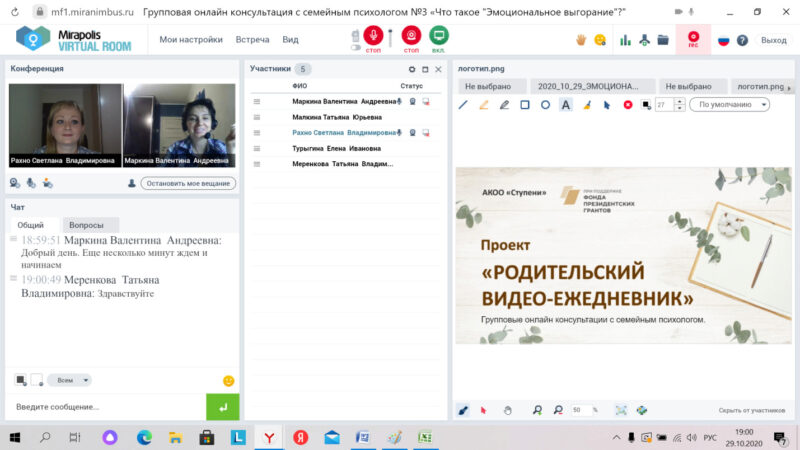Image resolution: width=800 pixels, height=450 pixels.
Task: Select the circle shape tool
Action: (545, 105)
